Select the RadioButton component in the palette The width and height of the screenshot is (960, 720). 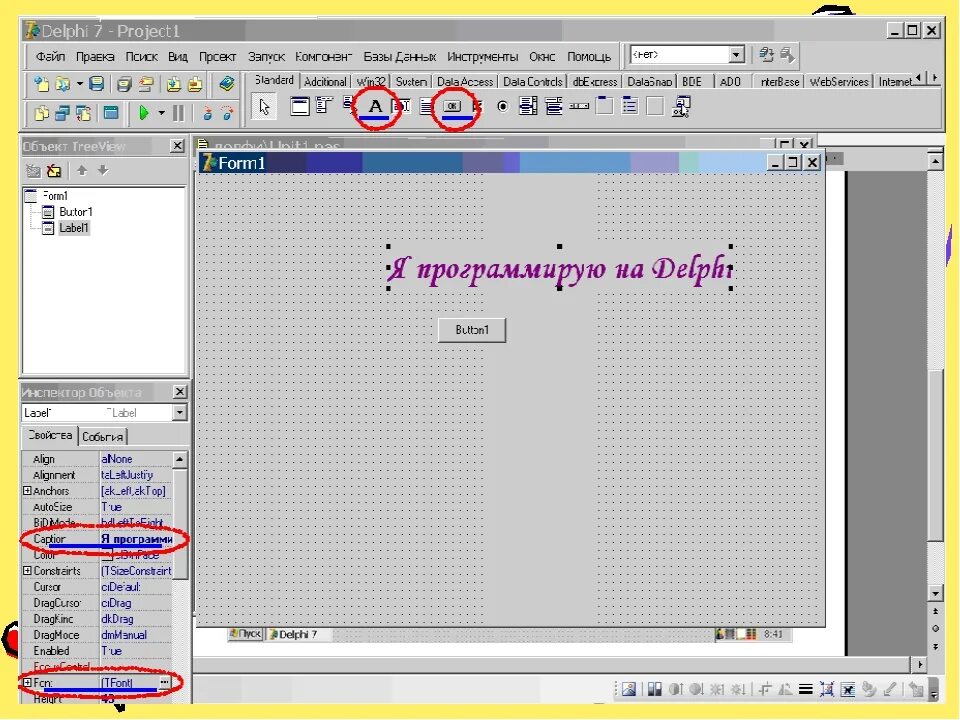pos(503,107)
